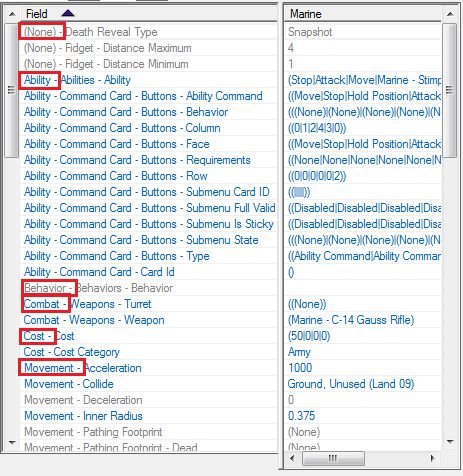Select Movement - Acceleration field
Image resolution: width=463 pixels, height=476 pixels.
83,368
